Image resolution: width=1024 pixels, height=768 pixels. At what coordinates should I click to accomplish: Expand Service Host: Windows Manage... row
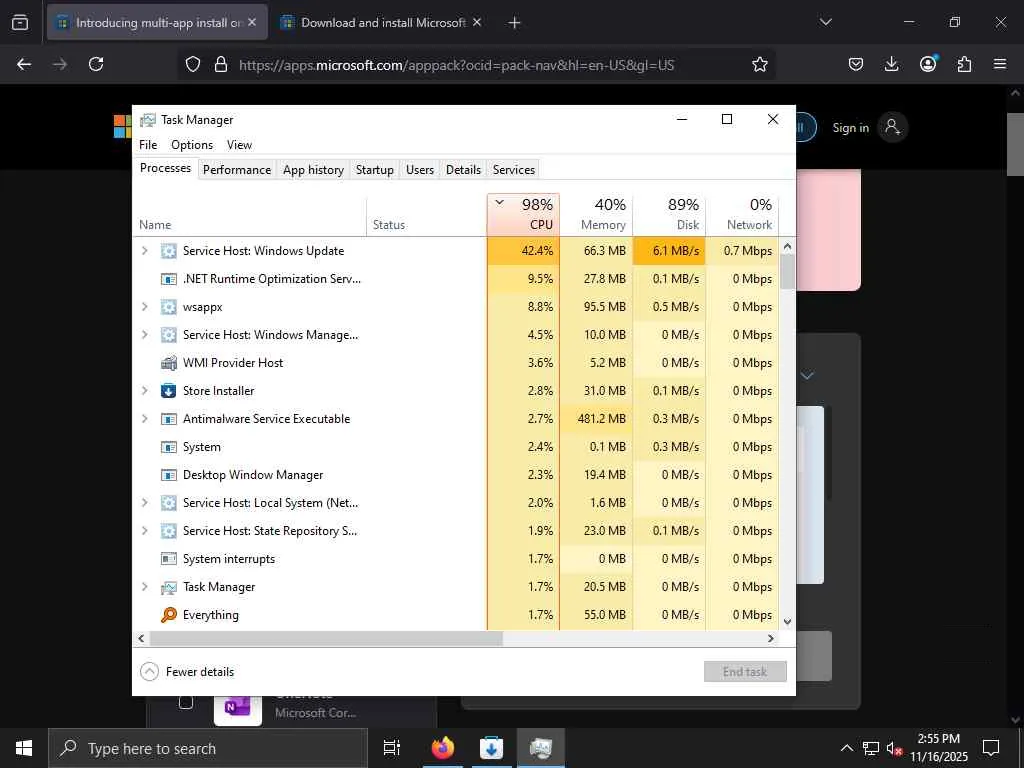145,335
